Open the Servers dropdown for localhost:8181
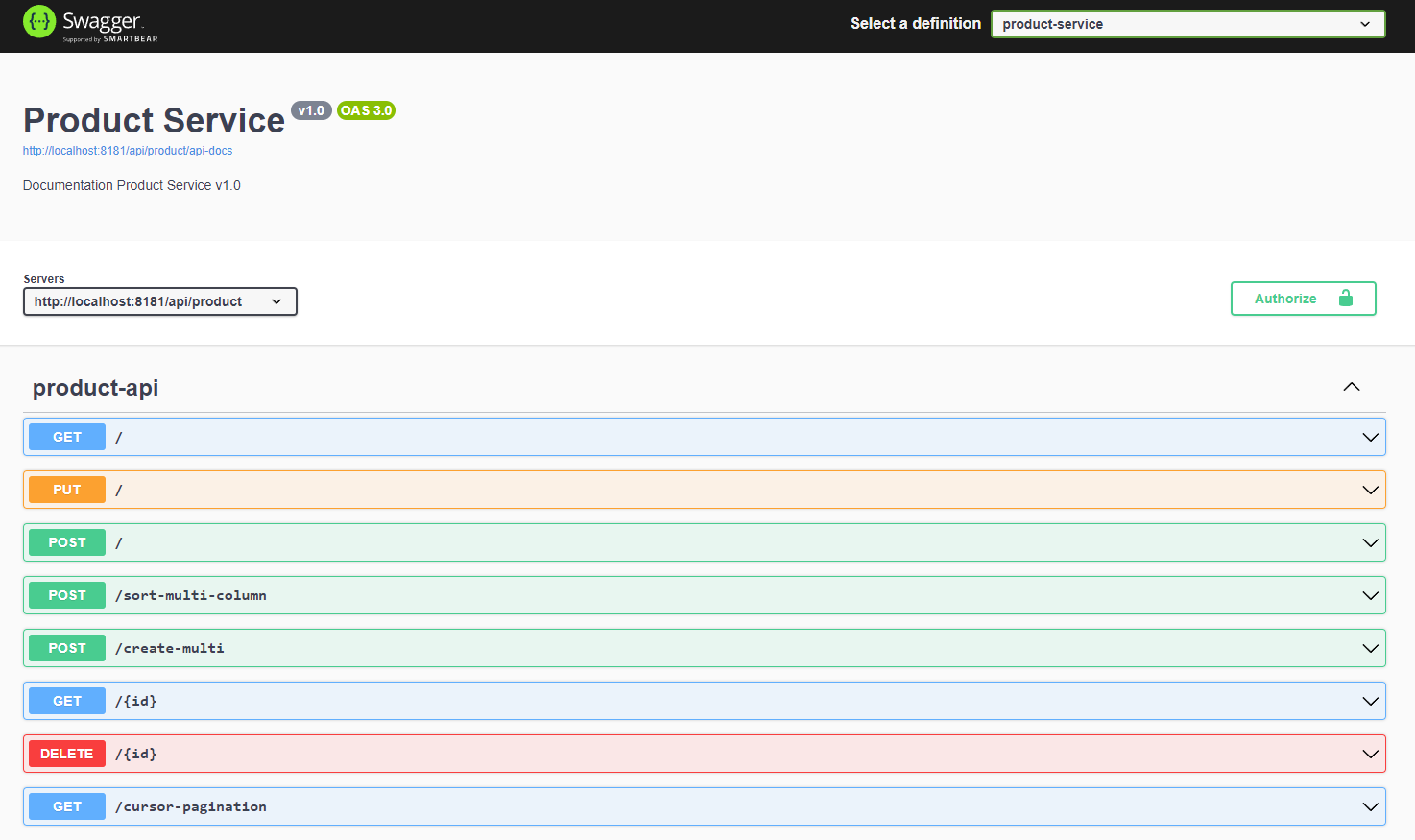Viewport: 1415px width, 840px height. click(x=160, y=301)
